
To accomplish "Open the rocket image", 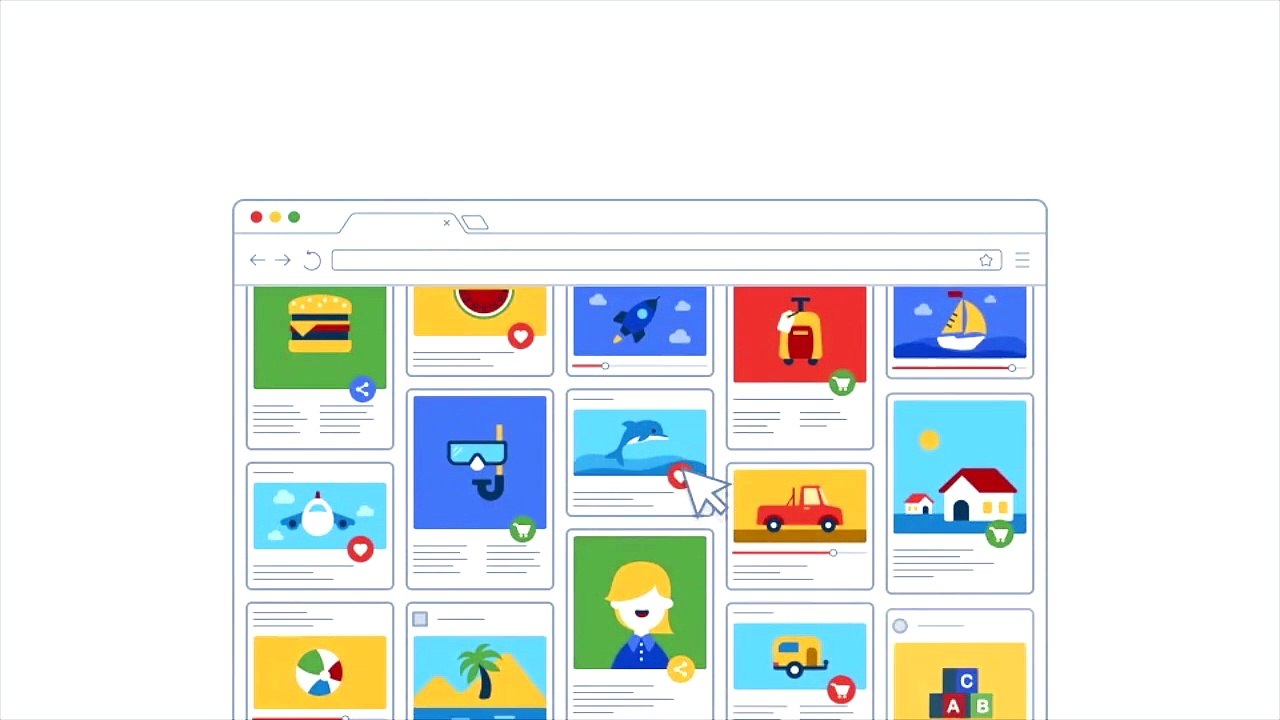I will [x=640, y=321].
